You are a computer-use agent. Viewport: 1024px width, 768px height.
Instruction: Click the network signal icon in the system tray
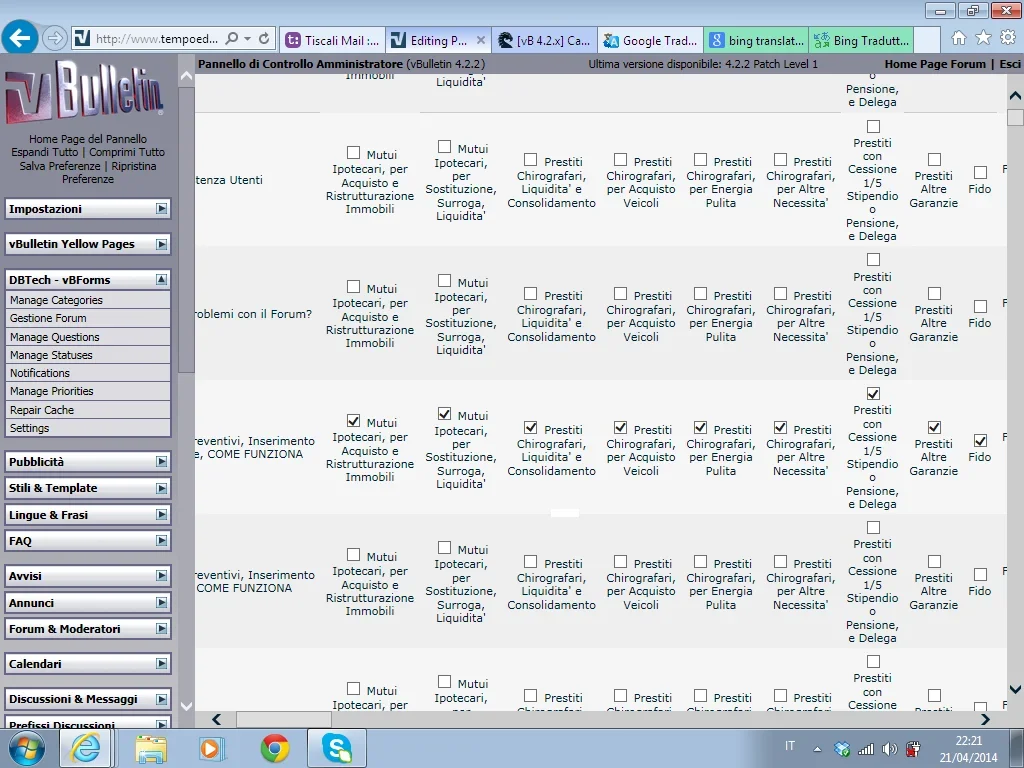pos(866,749)
